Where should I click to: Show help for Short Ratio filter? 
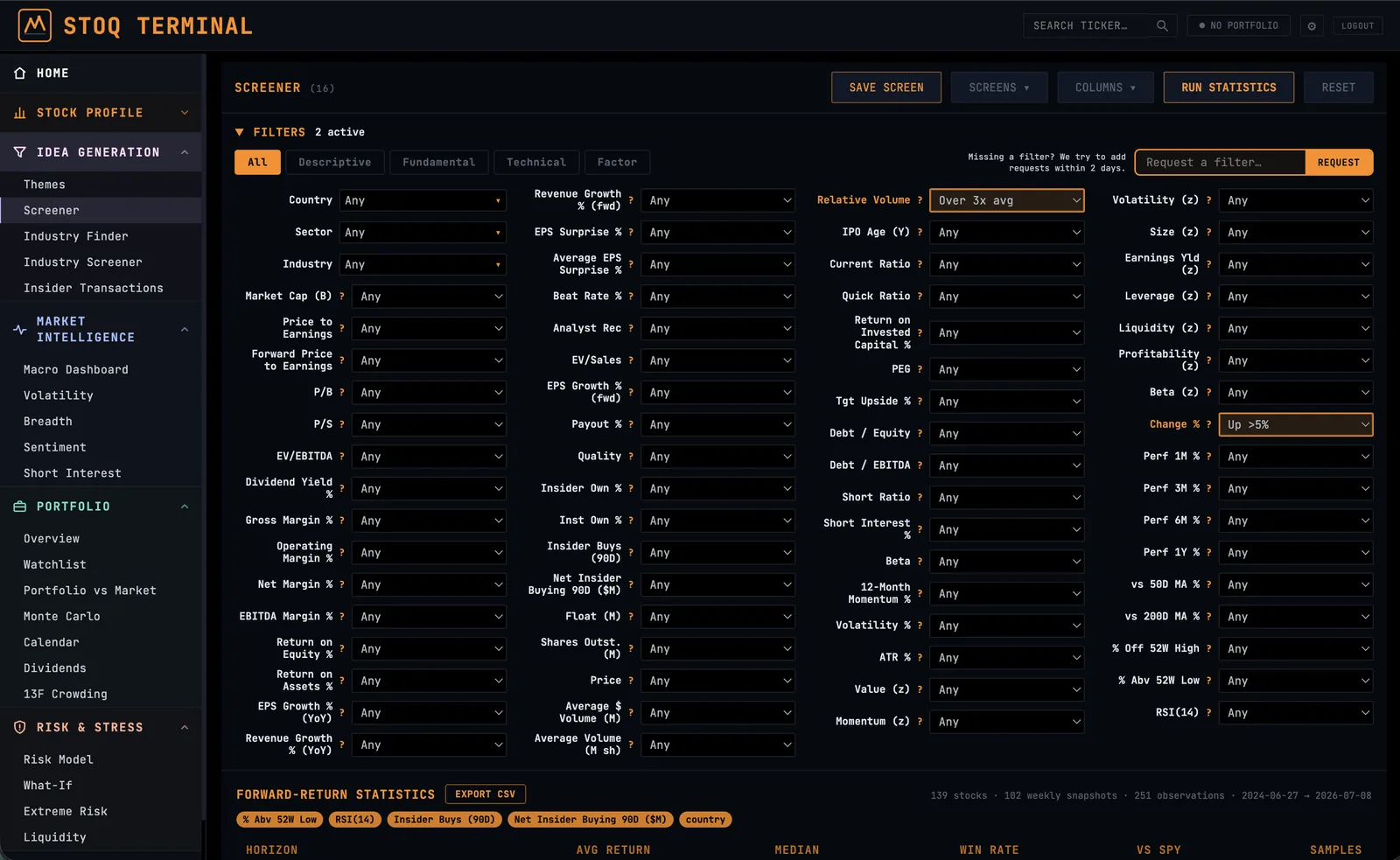920,497
